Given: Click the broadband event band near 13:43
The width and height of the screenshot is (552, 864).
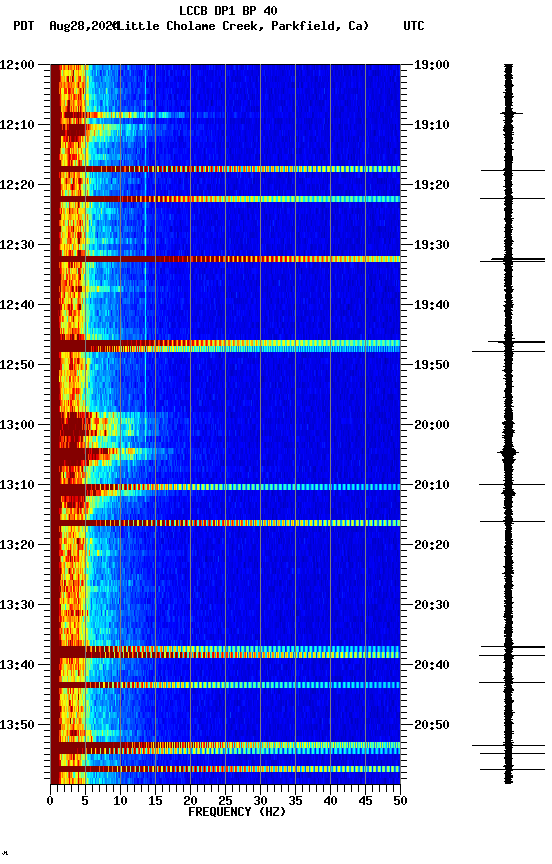Looking at the screenshot, I should coord(225,685).
